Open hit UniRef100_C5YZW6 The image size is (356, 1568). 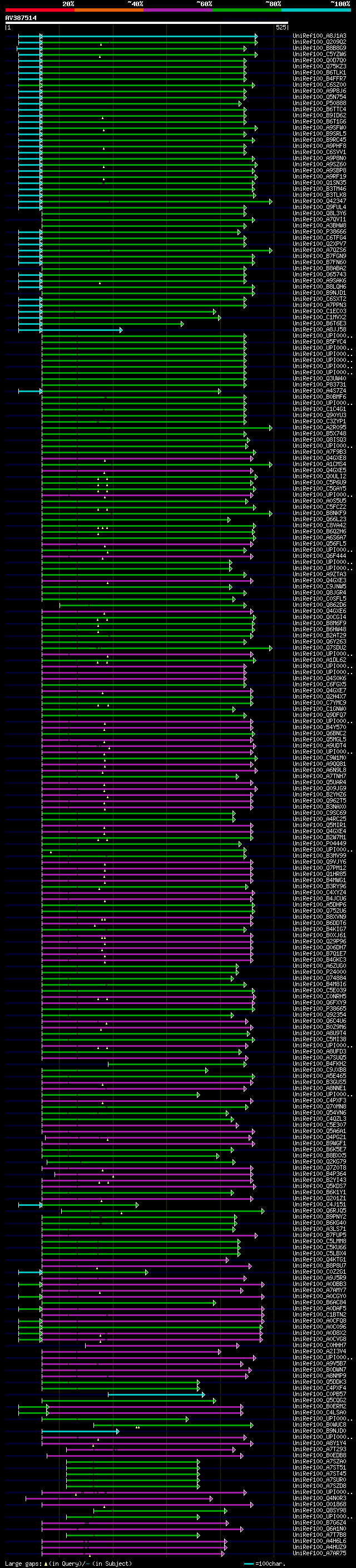[x=319, y=54]
